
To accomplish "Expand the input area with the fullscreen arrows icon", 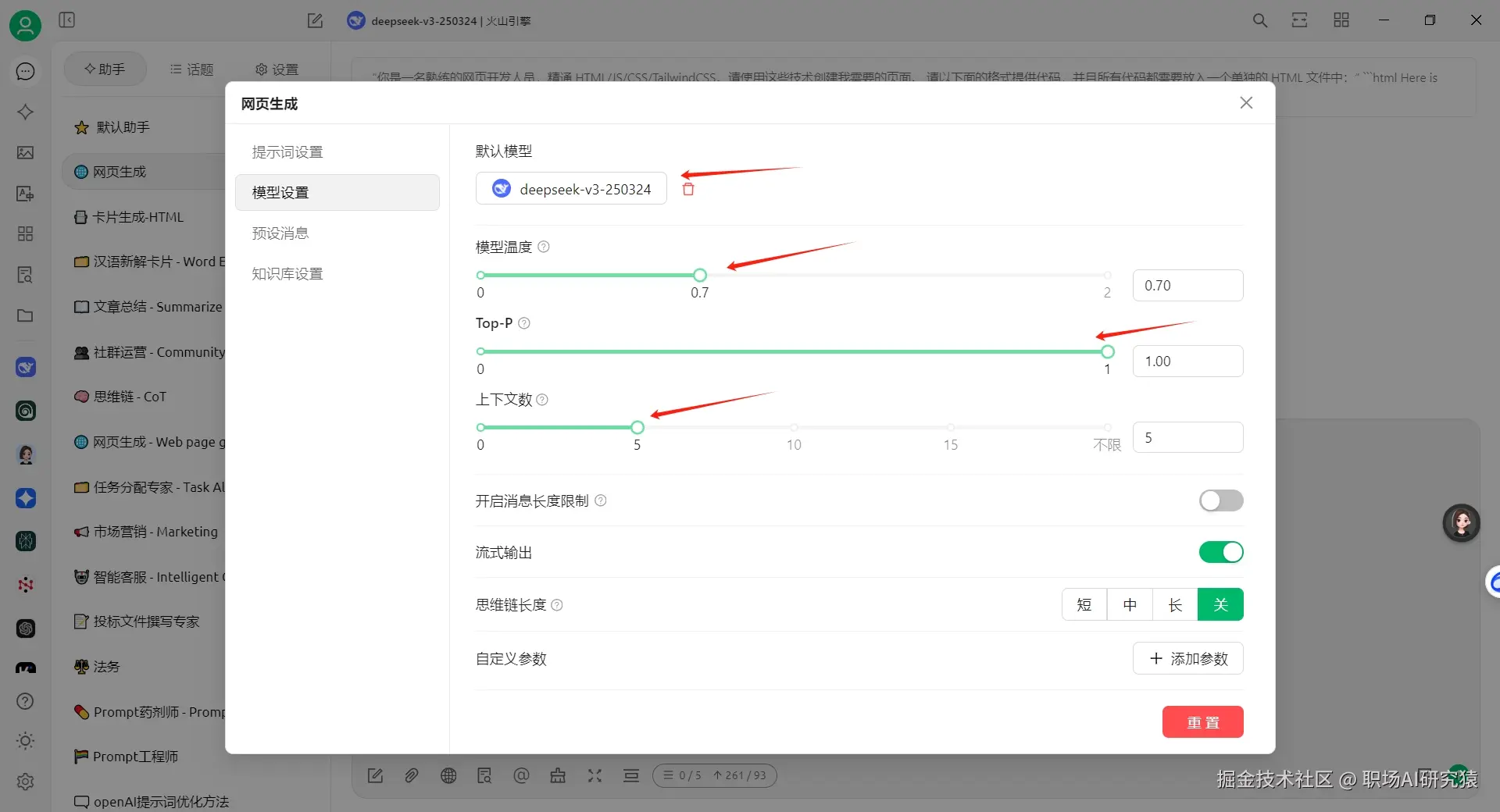I will pyautogui.click(x=595, y=775).
